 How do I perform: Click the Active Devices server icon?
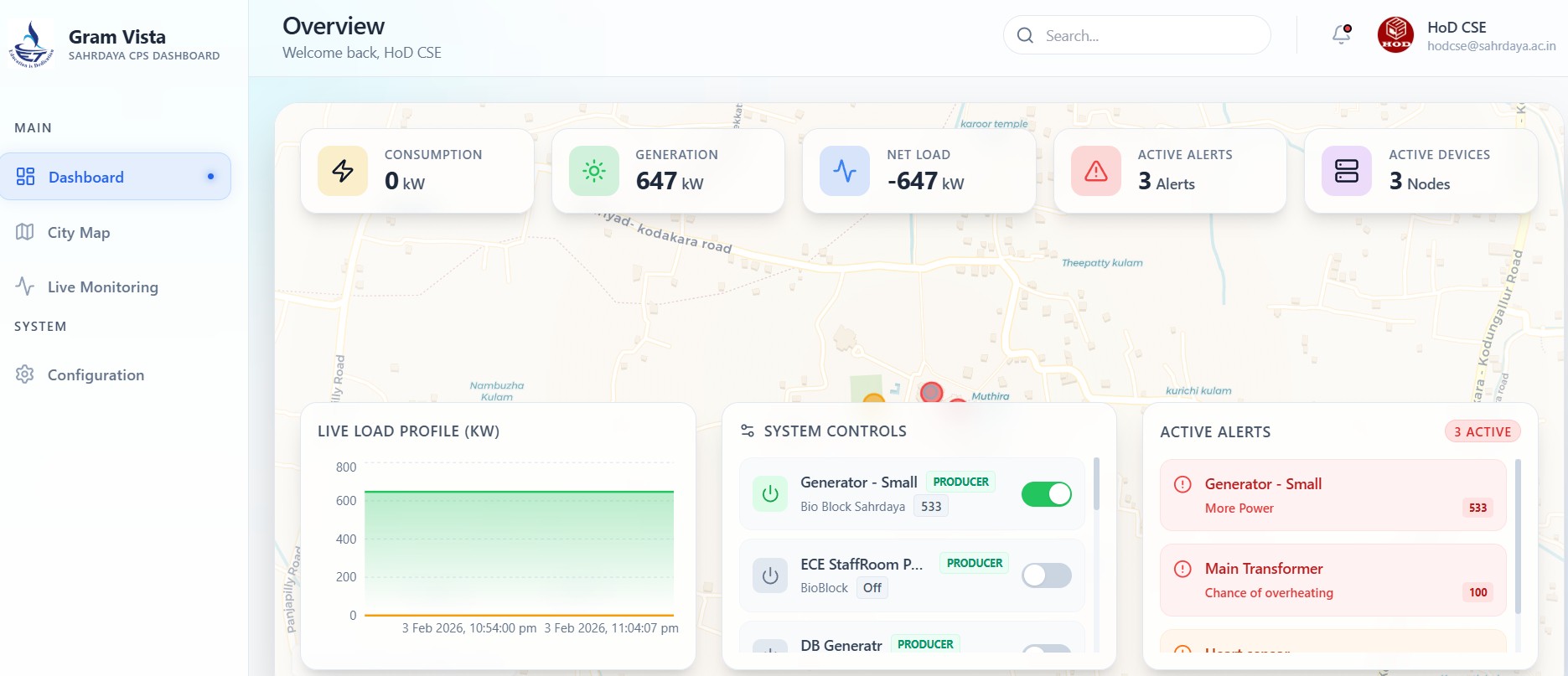point(1346,171)
